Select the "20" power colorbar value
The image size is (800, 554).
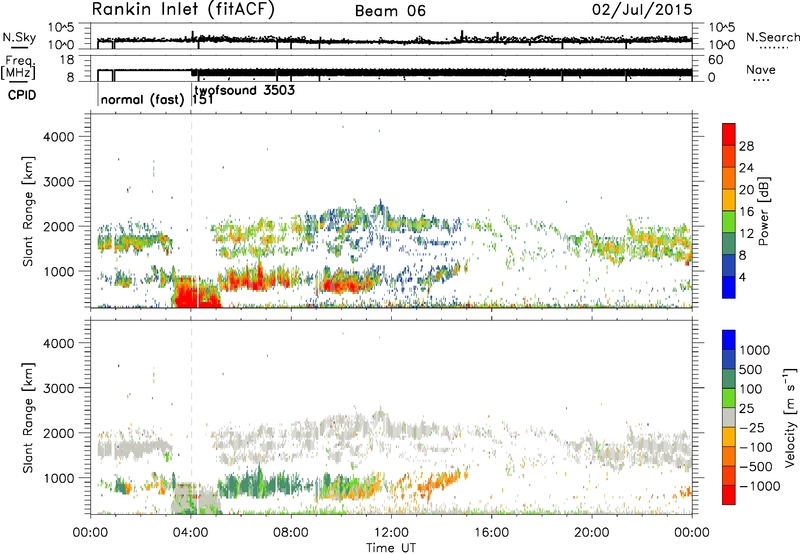coord(746,190)
